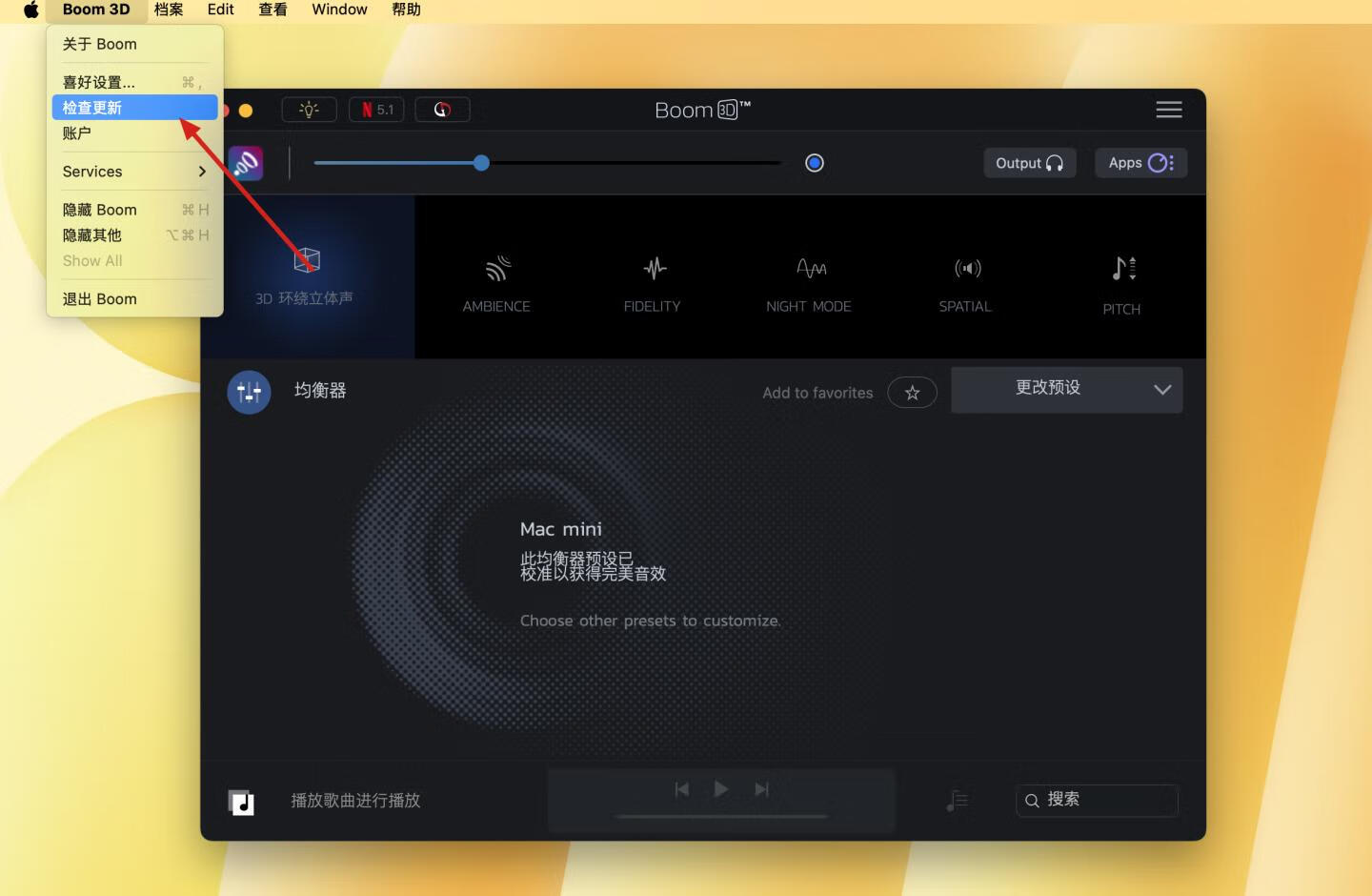Select 检查更新 menu entry
1372x896 pixels.
[134, 108]
